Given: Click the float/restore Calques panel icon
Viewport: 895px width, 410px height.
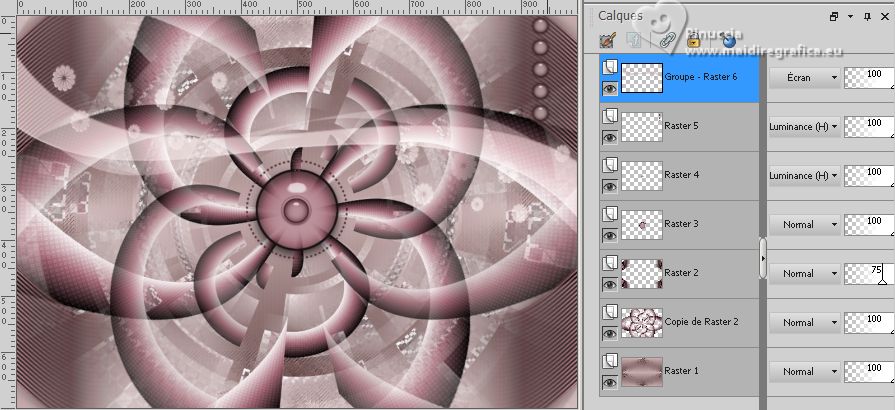Looking at the screenshot, I should pyautogui.click(x=834, y=17).
